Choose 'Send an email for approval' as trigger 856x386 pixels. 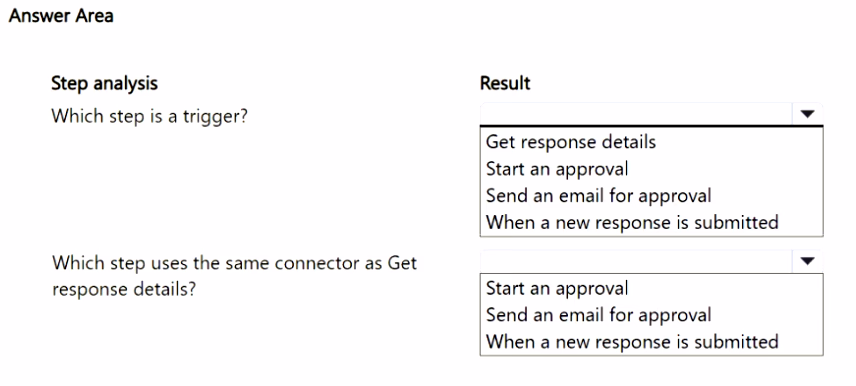(598, 195)
